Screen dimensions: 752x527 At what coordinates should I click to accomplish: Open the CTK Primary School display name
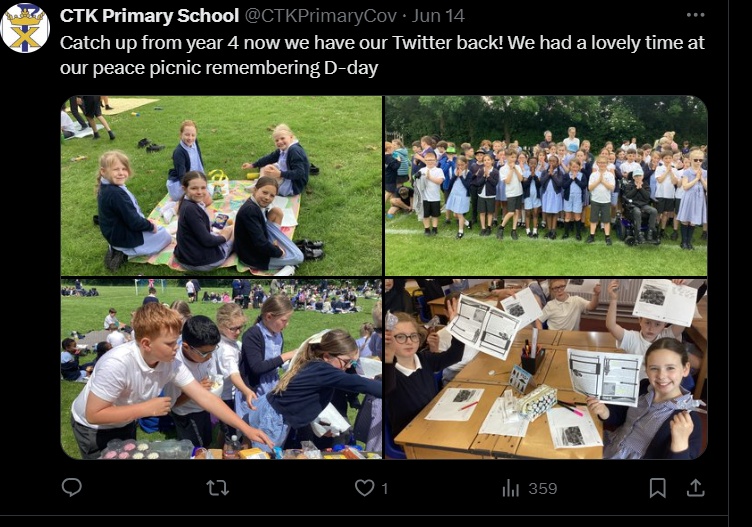(x=149, y=16)
